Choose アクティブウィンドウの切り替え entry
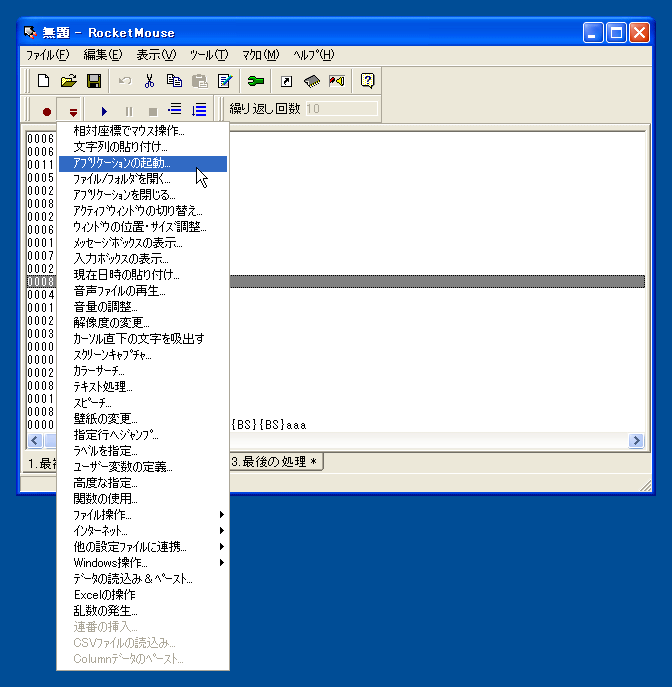This screenshot has height=687, width=672. (x=143, y=211)
